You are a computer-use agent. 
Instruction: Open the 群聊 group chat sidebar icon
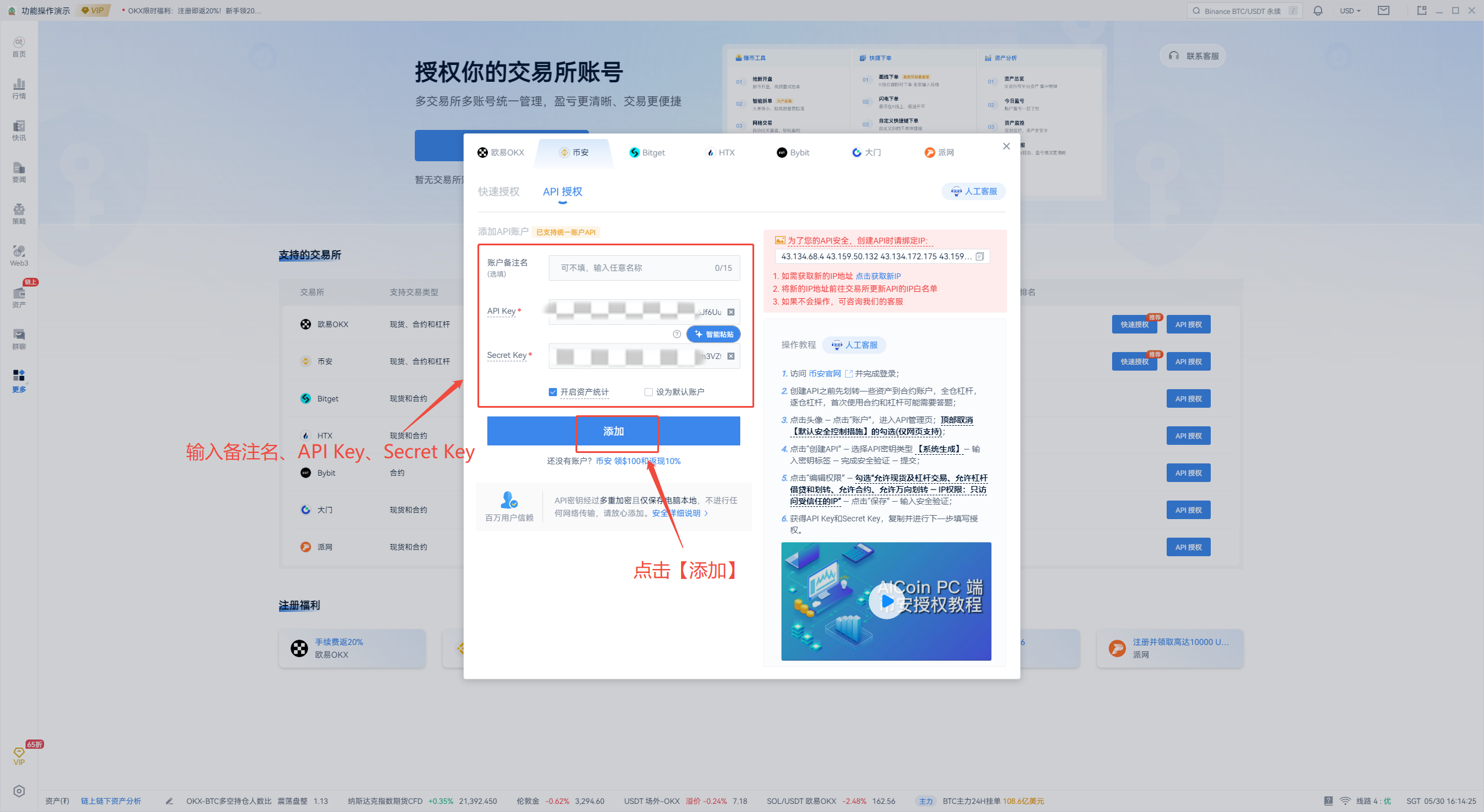[19, 339]
